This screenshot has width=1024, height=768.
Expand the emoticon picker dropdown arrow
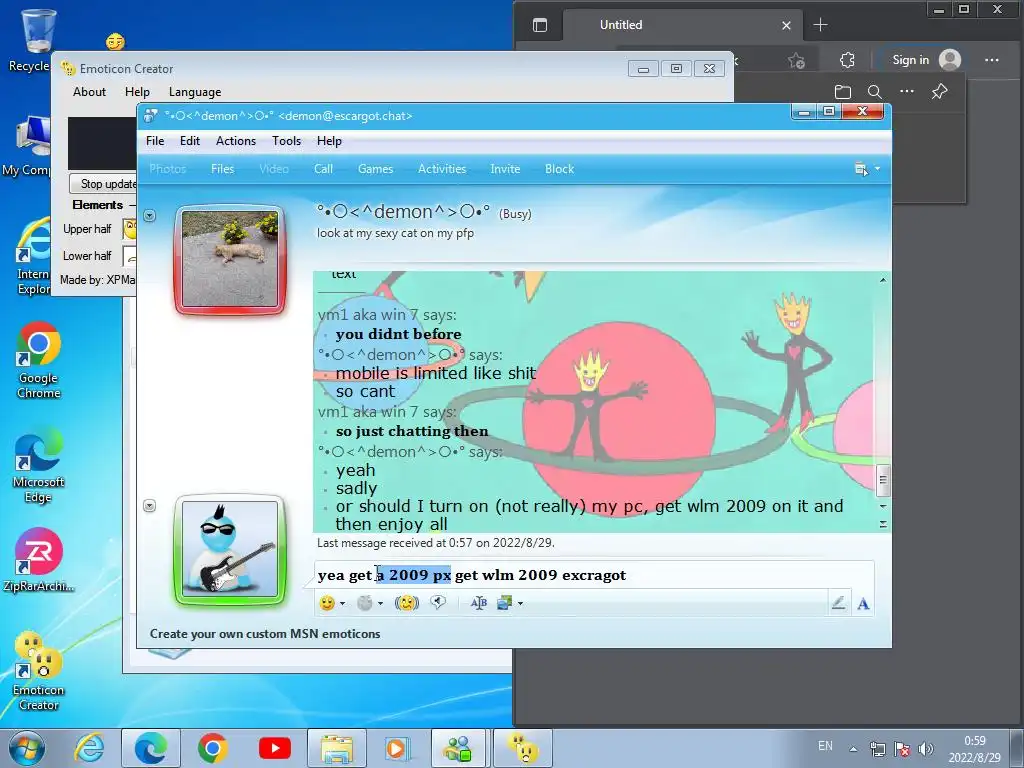click(342, 603)
